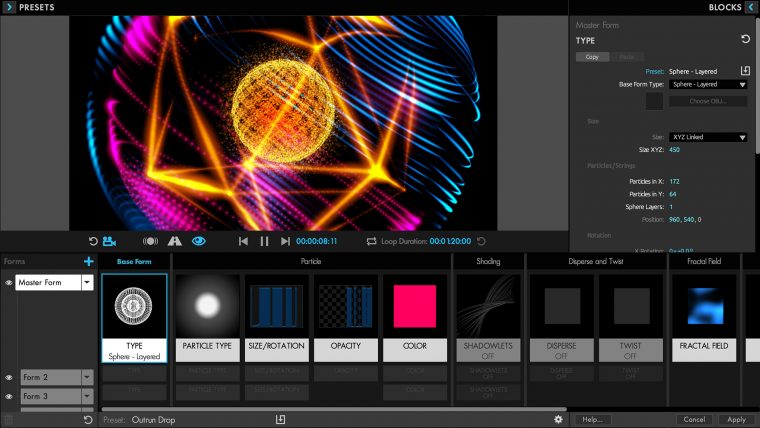
Task: Click the audio react icon under preview
Action: (150, 241)
